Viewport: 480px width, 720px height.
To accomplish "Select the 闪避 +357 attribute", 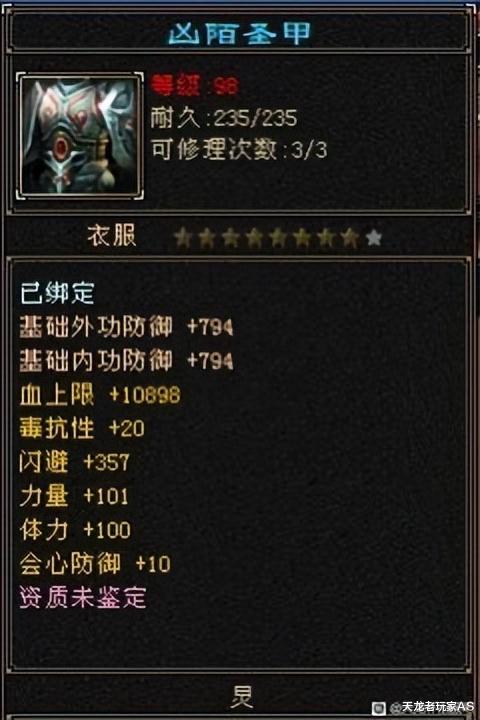I will [74, 462].
